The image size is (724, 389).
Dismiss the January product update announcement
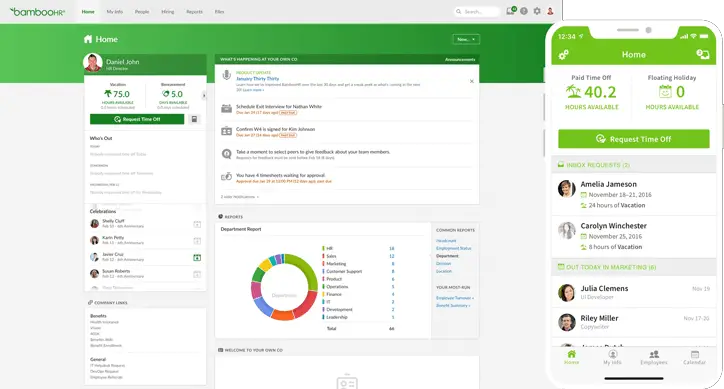471,81
